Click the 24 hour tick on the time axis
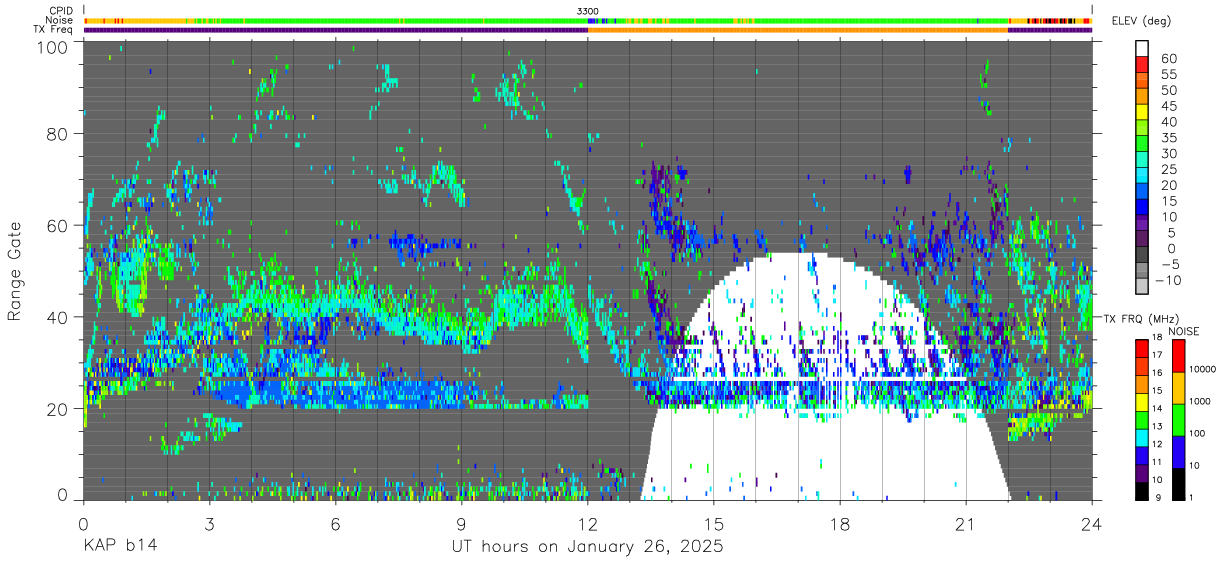This screenshot has width=1228, height=567. pos(1092,524)
